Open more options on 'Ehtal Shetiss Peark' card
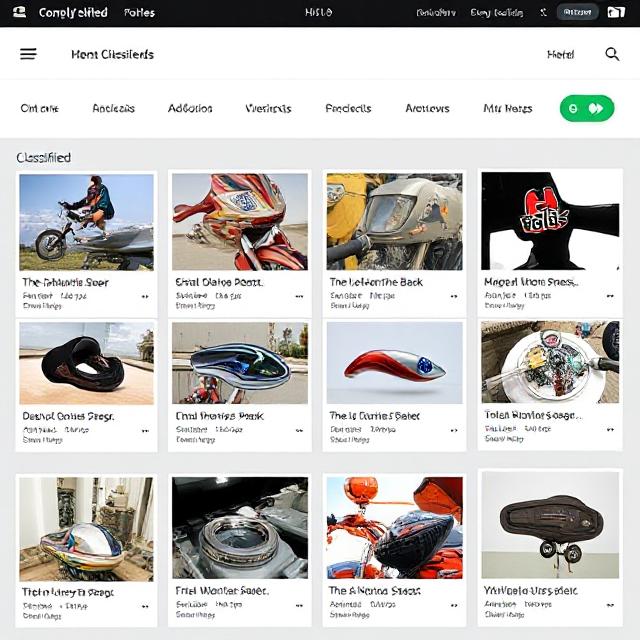 point(299,431)
